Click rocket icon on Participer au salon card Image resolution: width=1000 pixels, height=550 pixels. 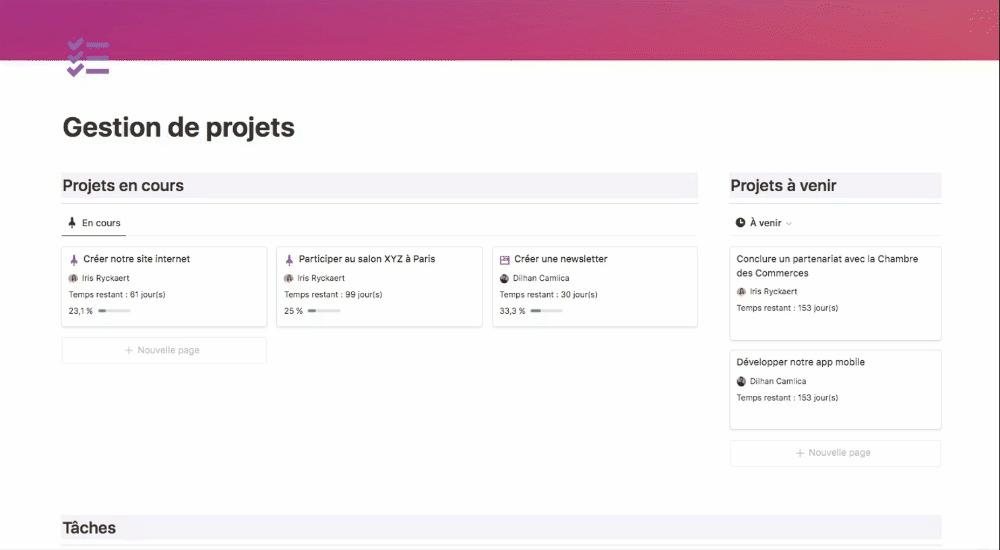(289, 259)
